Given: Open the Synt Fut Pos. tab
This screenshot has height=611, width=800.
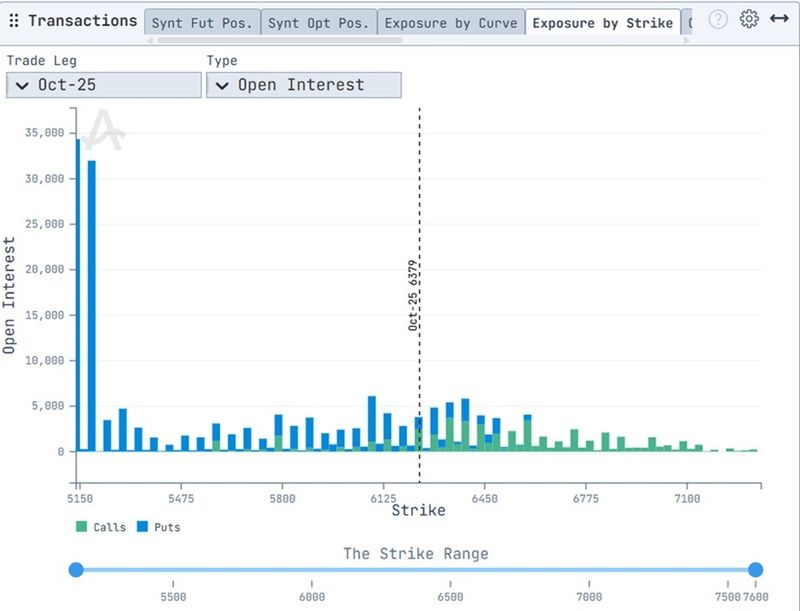Looking at the screenshot, I should pos(202,20).
